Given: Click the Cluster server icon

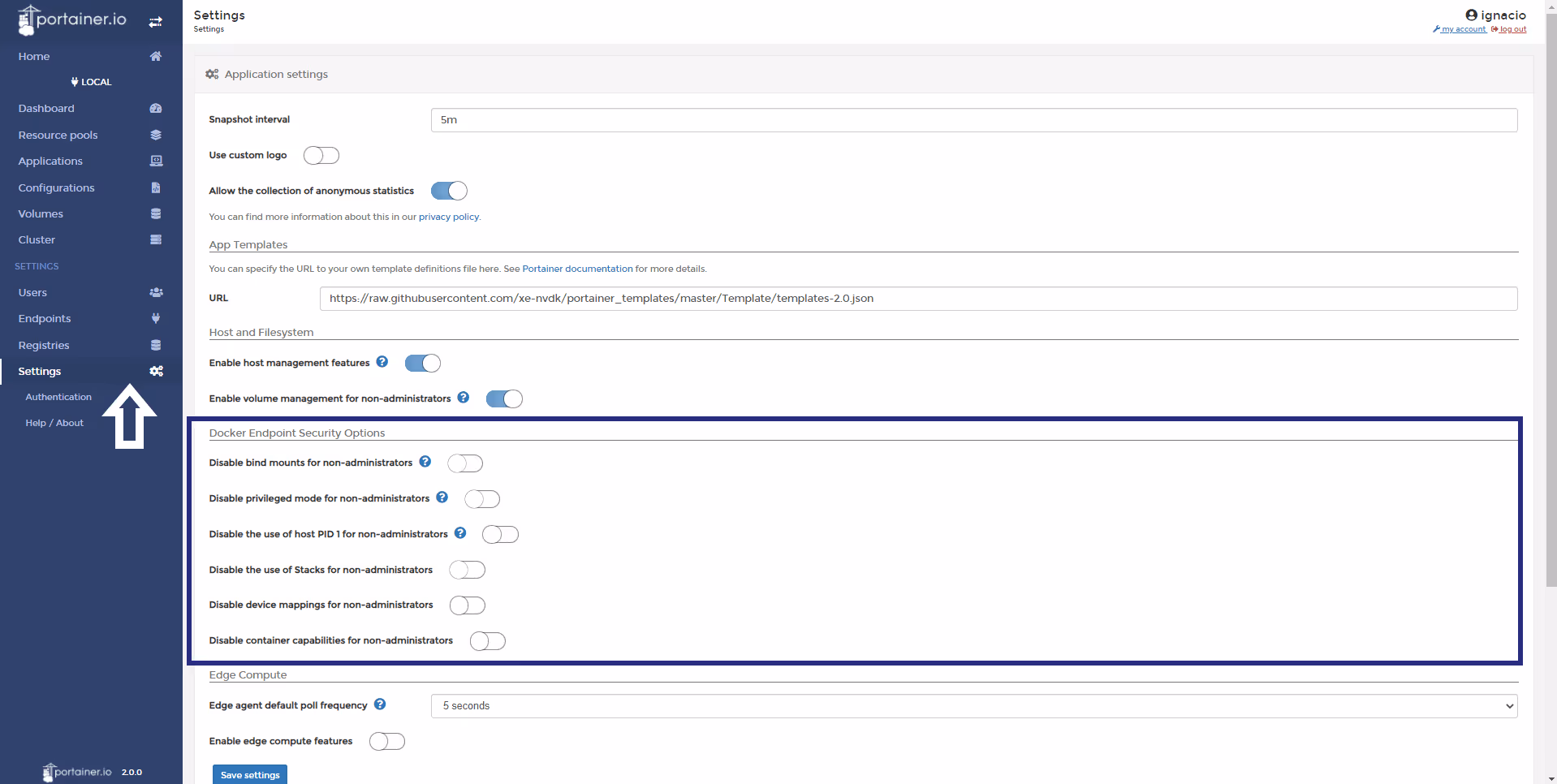Looking at the screenshot, I should click(x=156, y=239).
